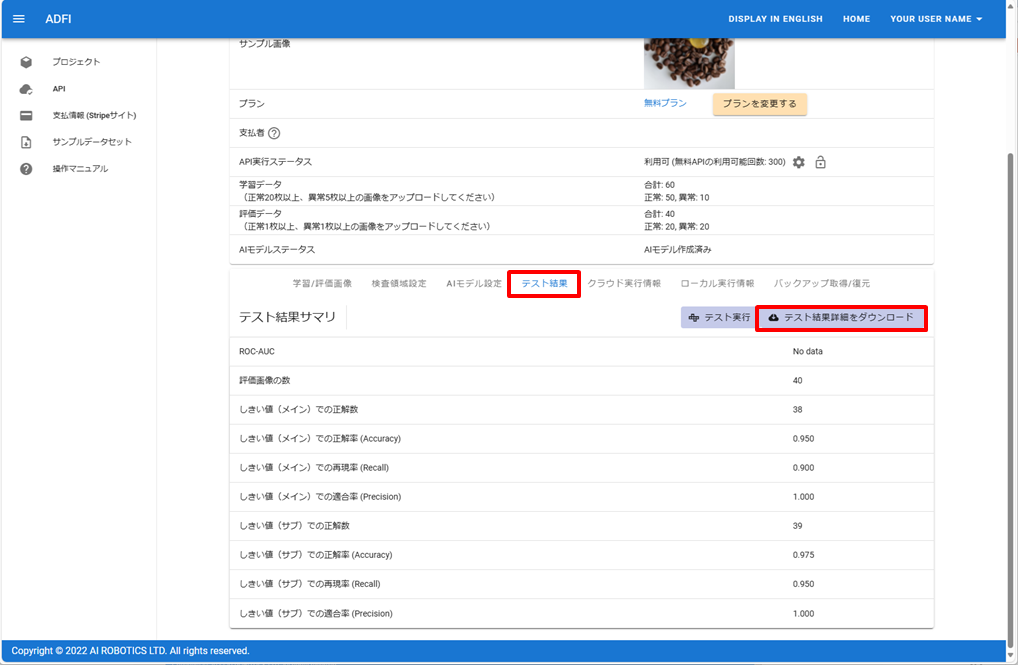Open 操作マニュアル in the sidebar

(80, 169)
